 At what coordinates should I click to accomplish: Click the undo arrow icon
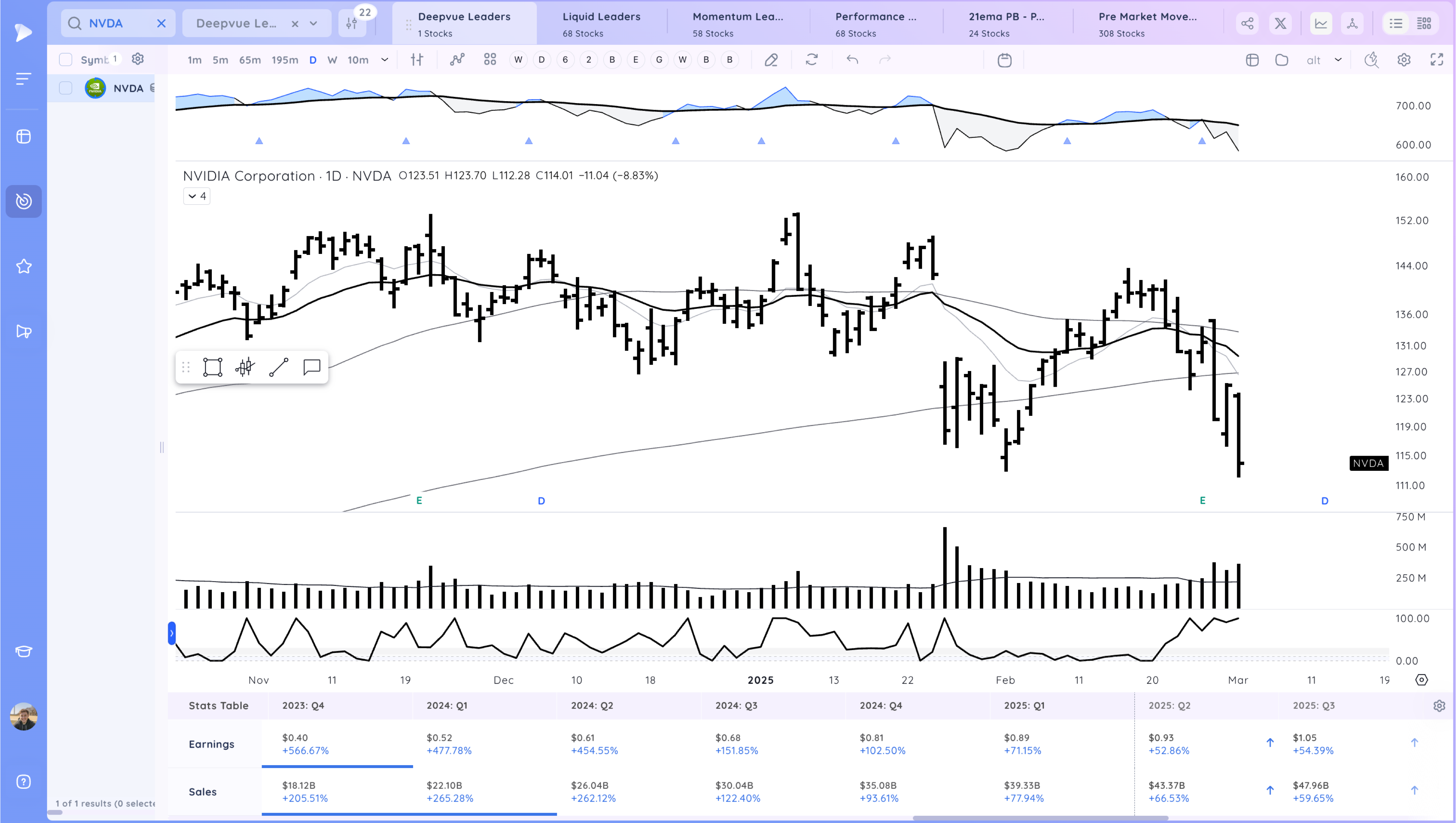point(852,60)
